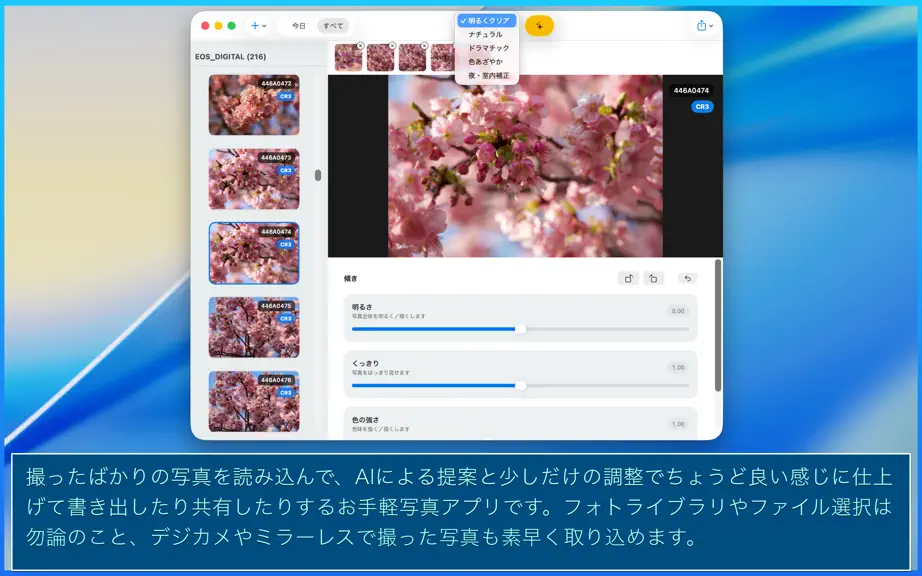This screenshot has height=576, width=922.
Task: Switch to the 今日 tab
Action: pos(299,26)
